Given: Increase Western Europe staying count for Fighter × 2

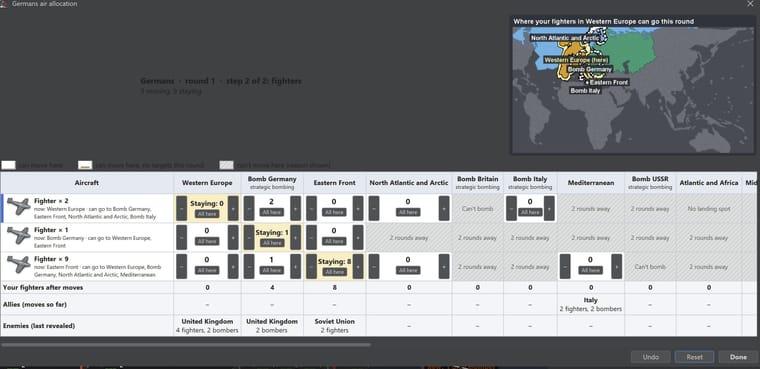Looking at the screenshot, I should coord(233,209).
